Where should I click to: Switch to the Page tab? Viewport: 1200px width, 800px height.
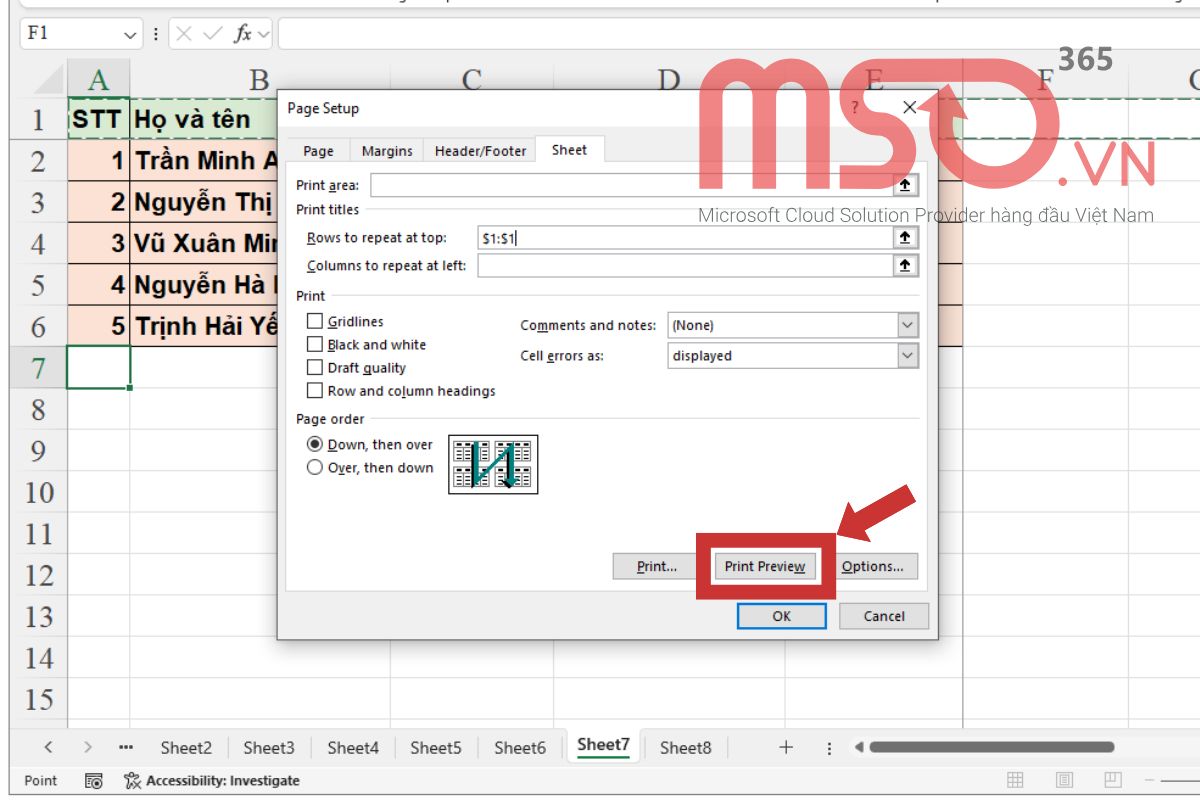(318, 151)
